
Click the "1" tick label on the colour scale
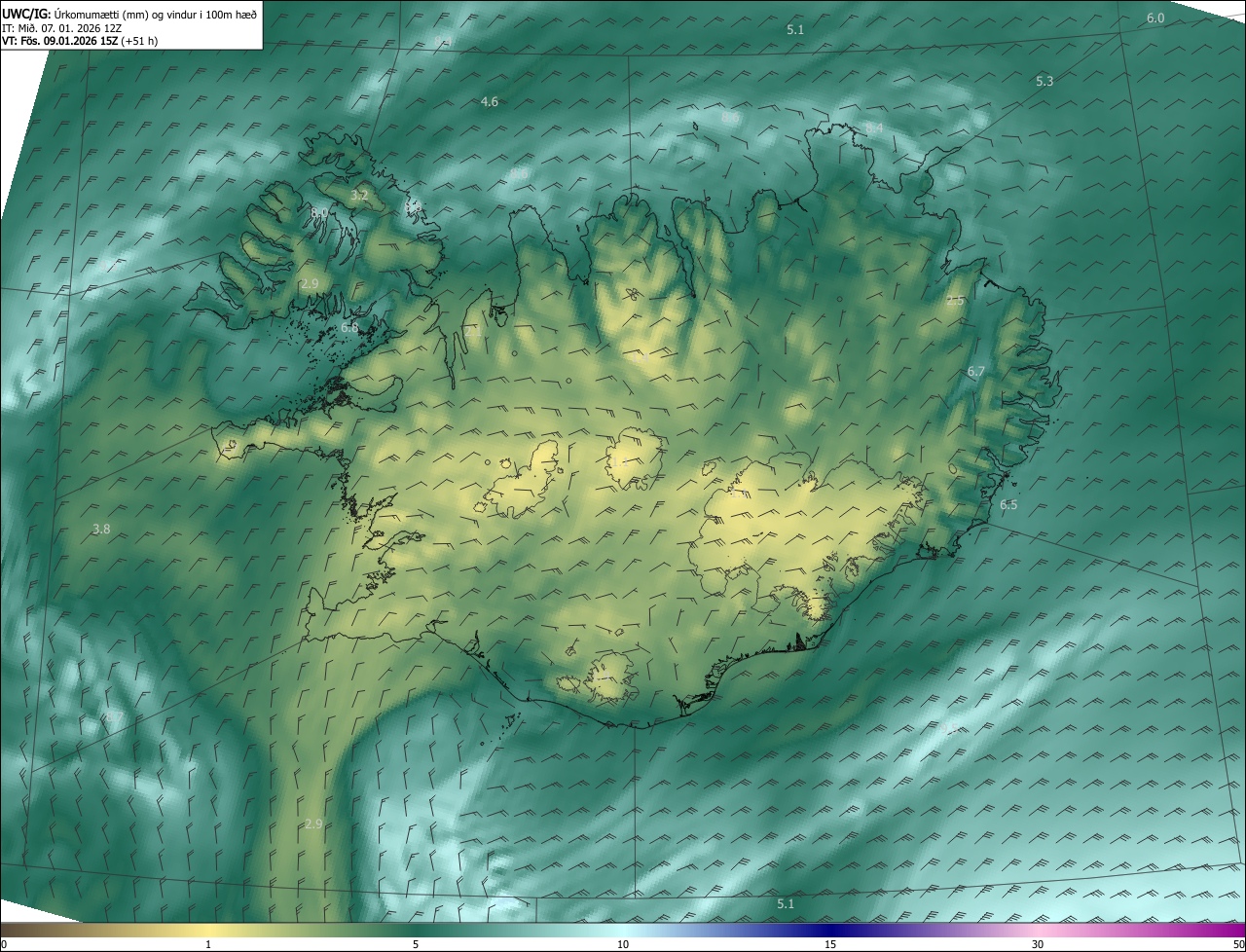[x=208, y=944]
